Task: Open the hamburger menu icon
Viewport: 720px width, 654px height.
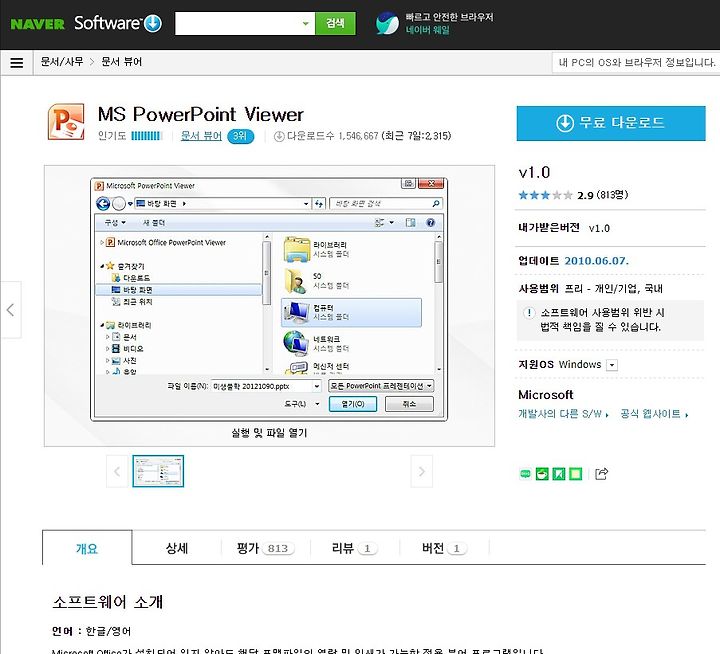Action: coord(17,62)
